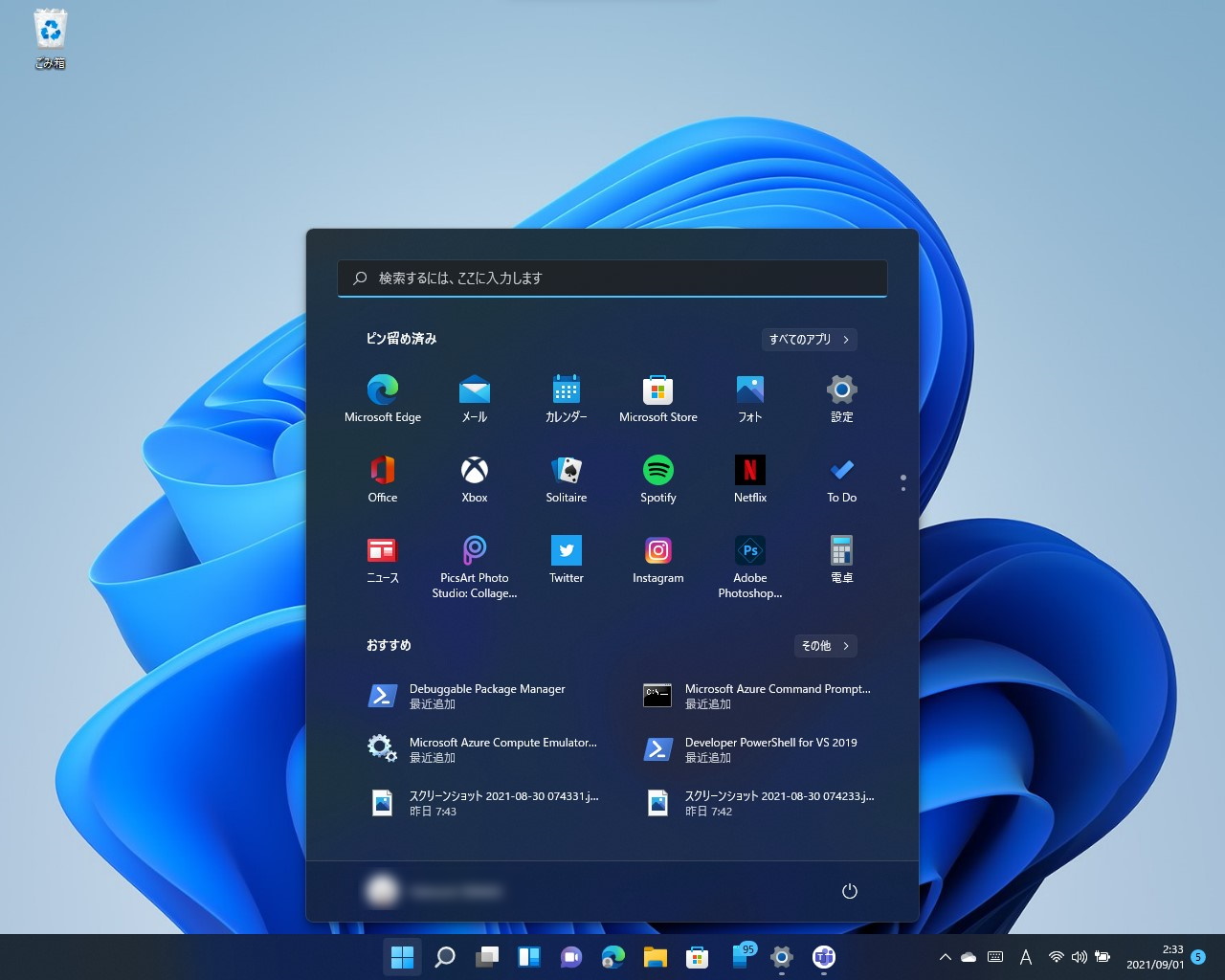1225x980 pixels.
Task: Open Adobe Photoshop from pinned apps
Action: click(749, 558)
